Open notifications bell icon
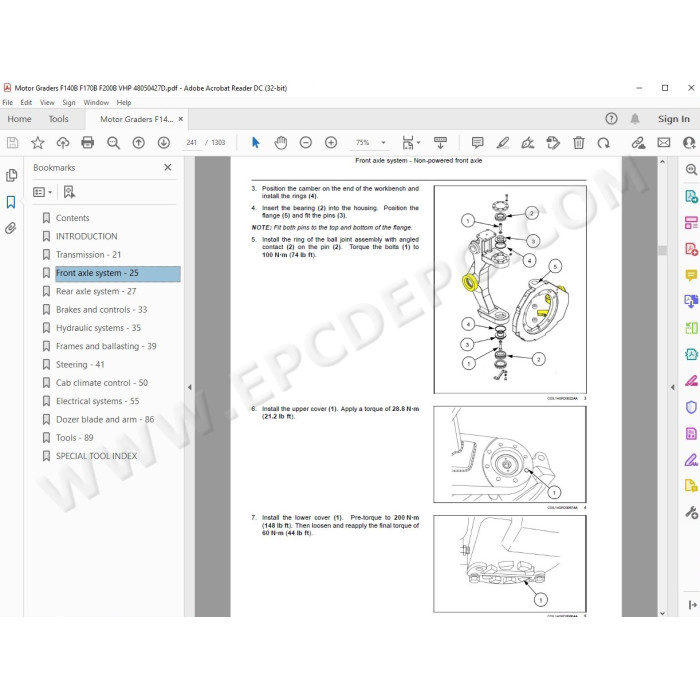 coord(635,119)
